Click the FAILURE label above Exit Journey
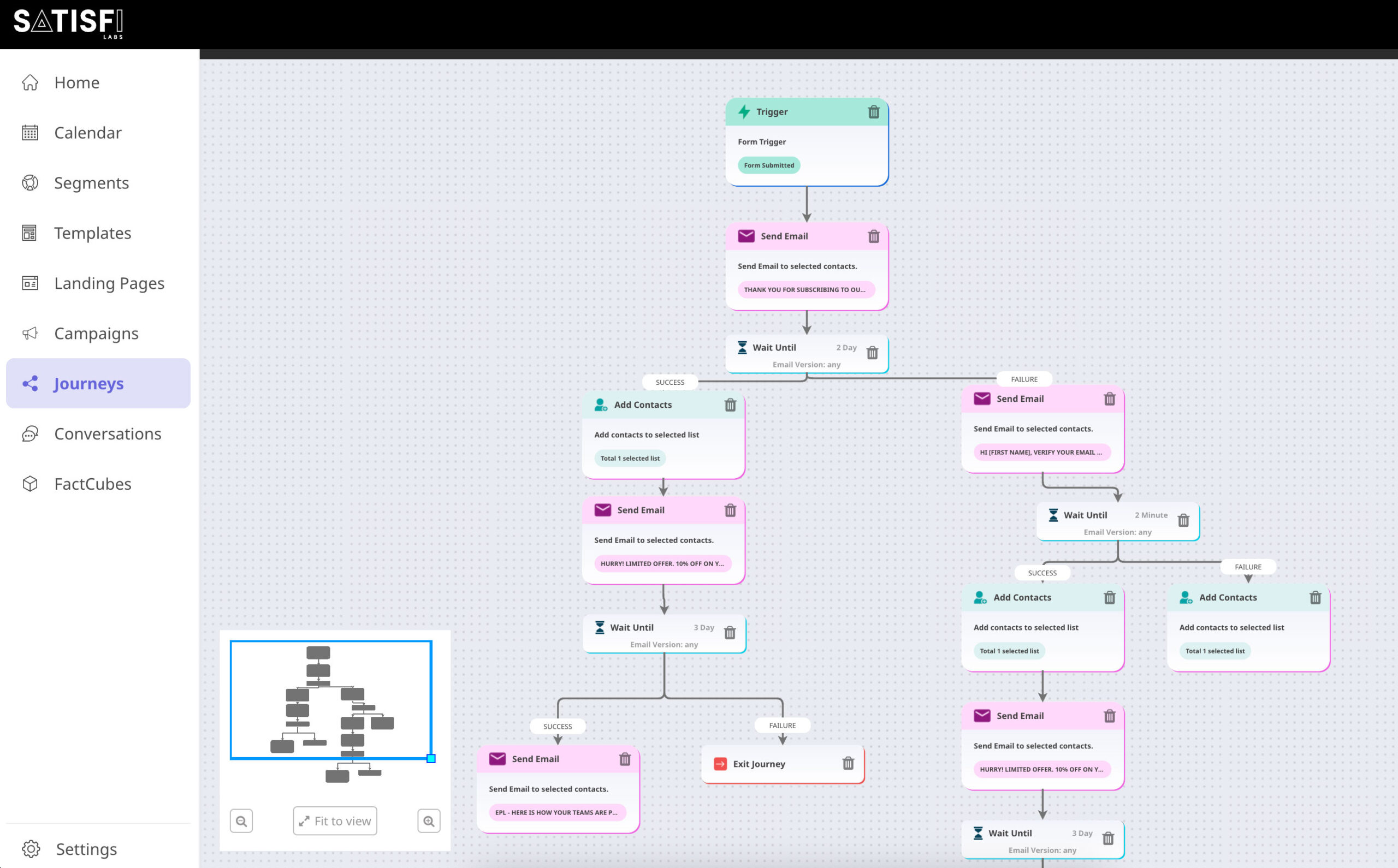The height and width of the screenshot is (868, 1398). 783,726
